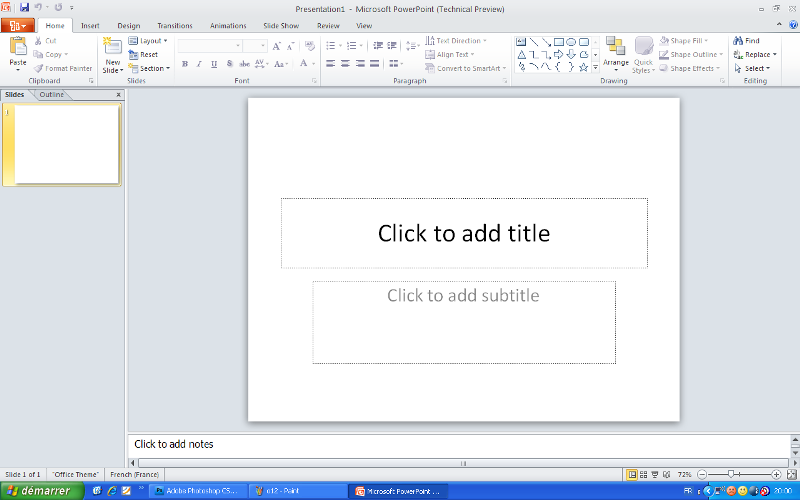This screenshot has height=500, width=800.
Task: Go to the Animations tab
Action: point(228,26)
